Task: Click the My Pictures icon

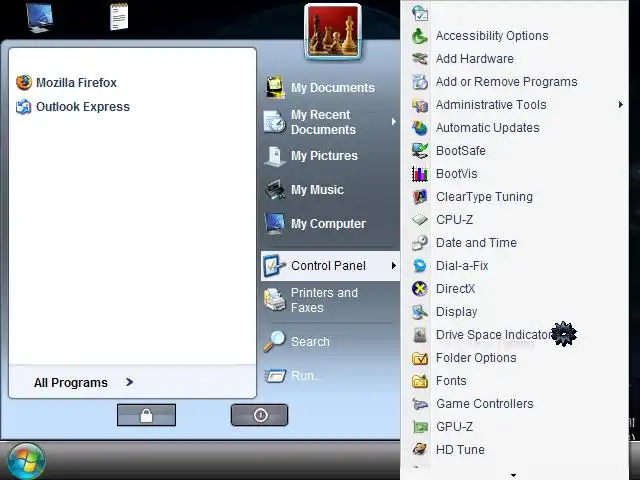Action: (x=275, y=156)
